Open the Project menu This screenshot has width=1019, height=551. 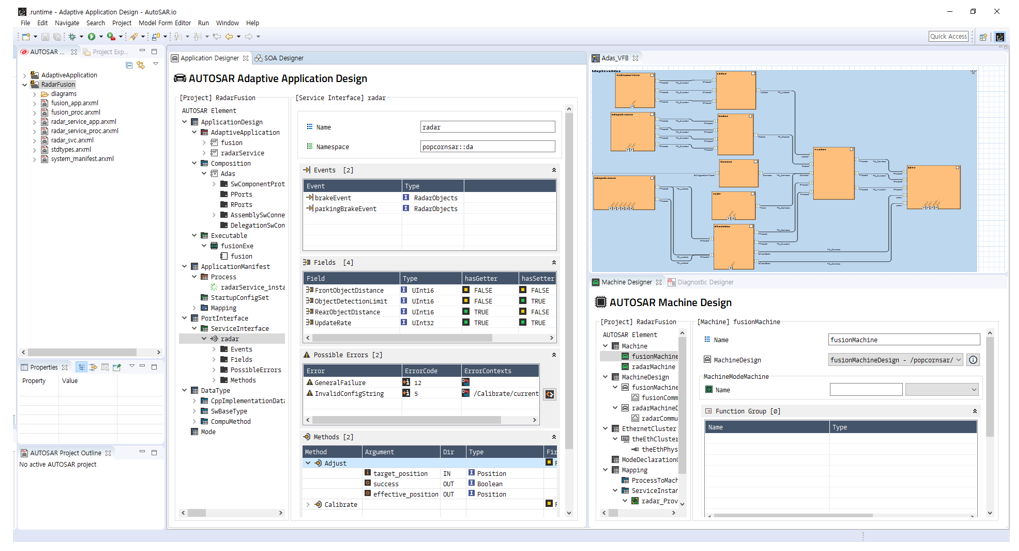click(122, 23)
